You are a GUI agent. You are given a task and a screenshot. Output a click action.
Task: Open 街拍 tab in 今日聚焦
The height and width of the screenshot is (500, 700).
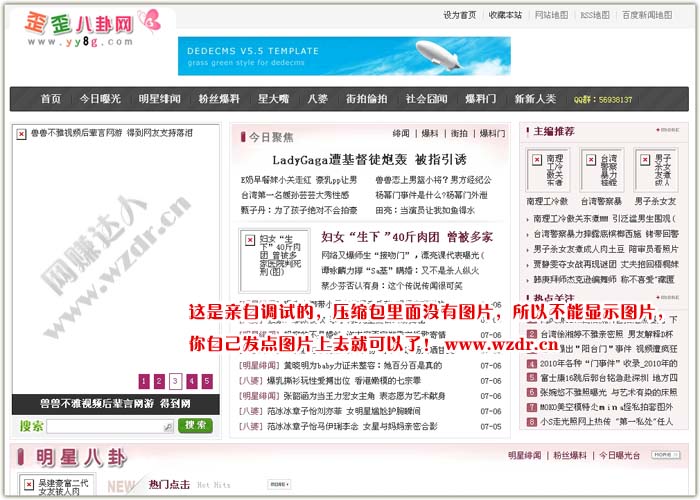(x=459, y=133)
